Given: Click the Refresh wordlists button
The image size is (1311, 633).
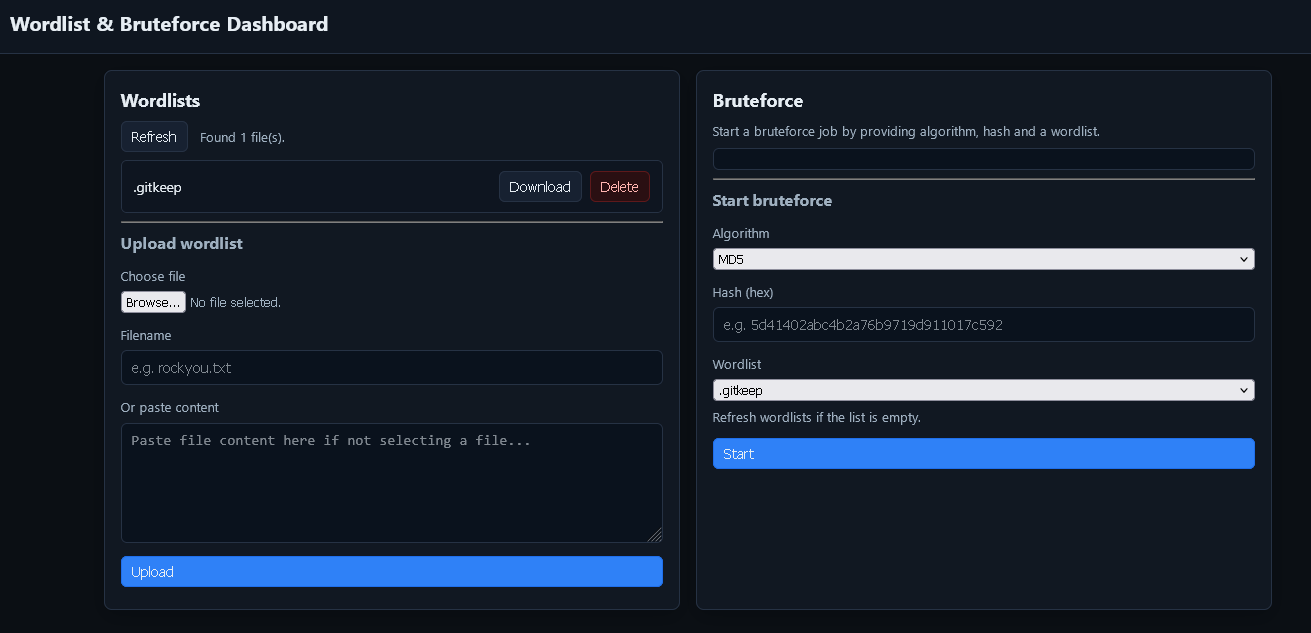Looking at the screenshot, I should (x=154, y=137).
